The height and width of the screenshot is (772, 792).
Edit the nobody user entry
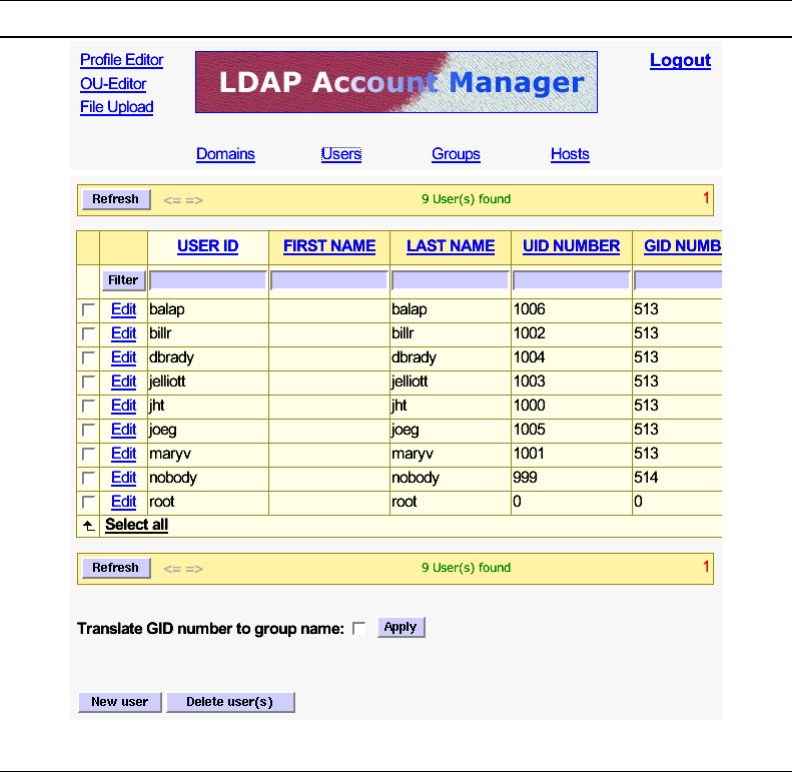(x=124, y=477)
